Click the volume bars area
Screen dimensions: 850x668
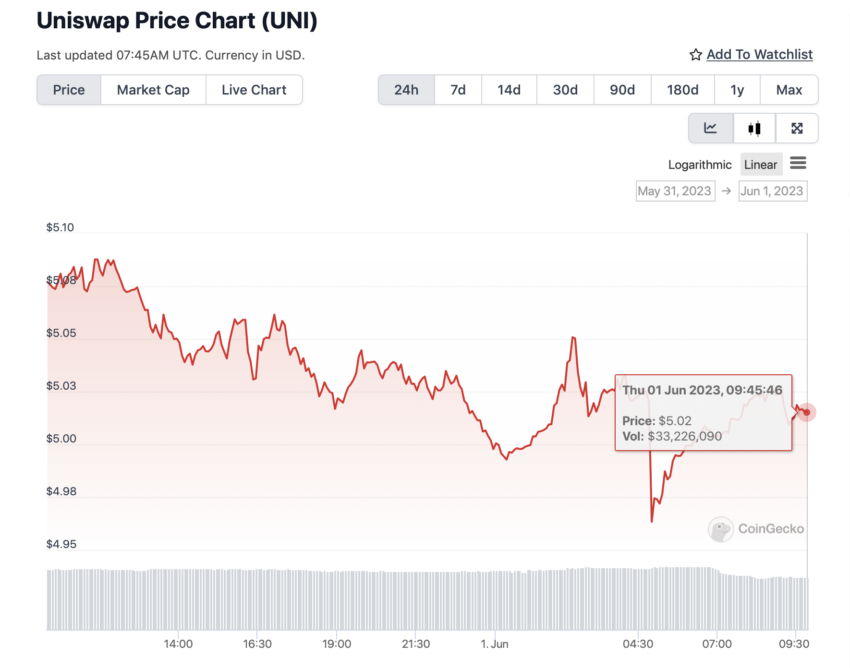[427, 599]
